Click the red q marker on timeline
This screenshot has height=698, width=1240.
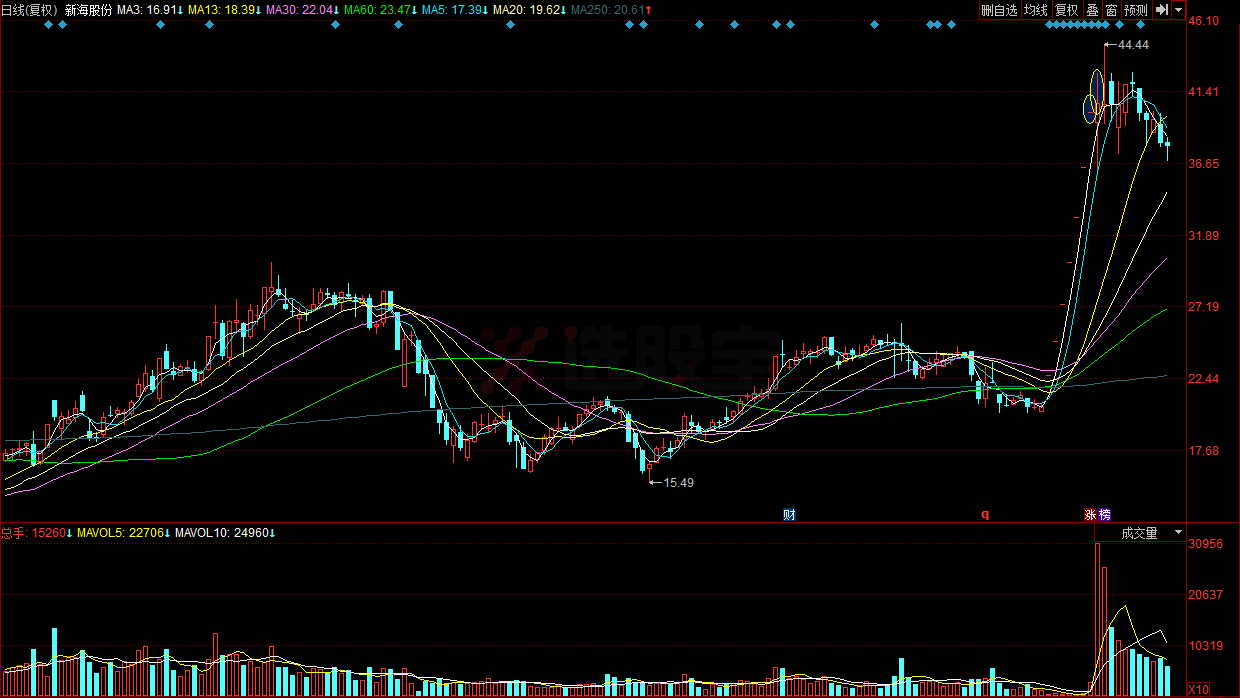tap(984, 515)
